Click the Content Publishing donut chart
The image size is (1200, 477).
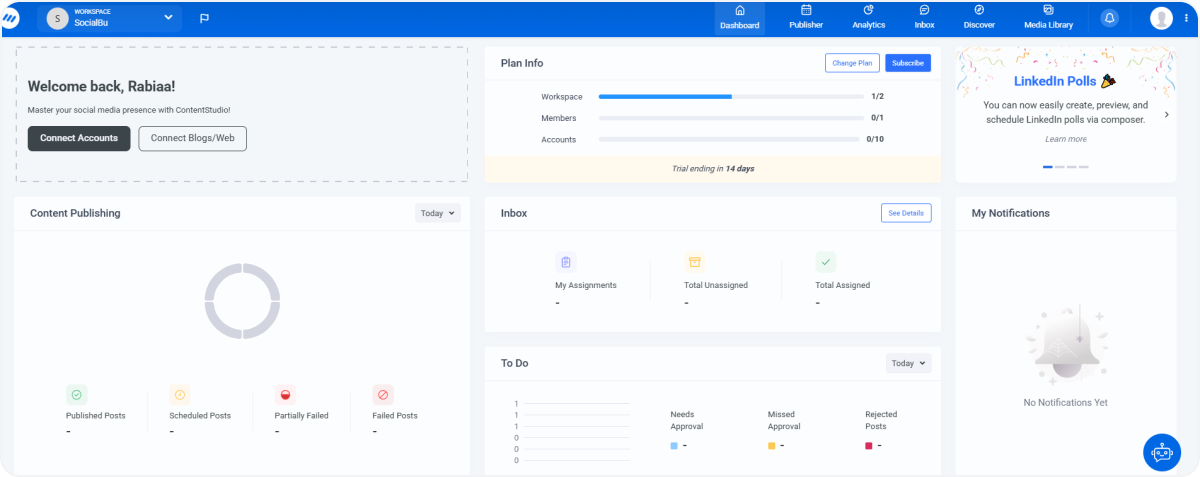point(242,301)
